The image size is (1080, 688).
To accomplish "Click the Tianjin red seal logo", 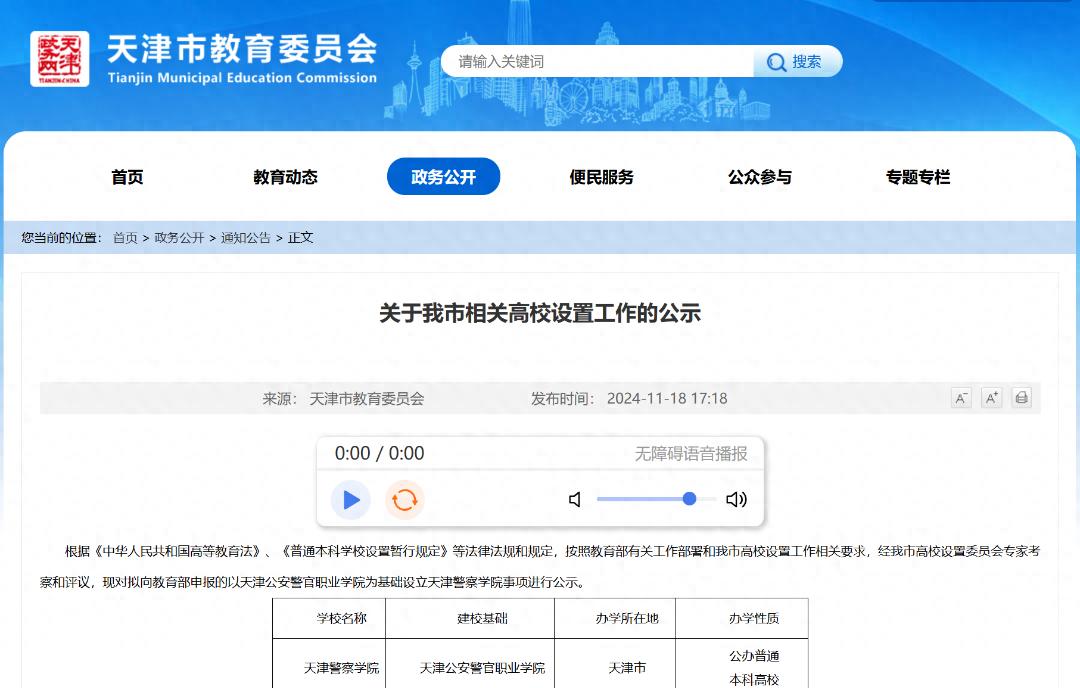I will pos(59,59).
